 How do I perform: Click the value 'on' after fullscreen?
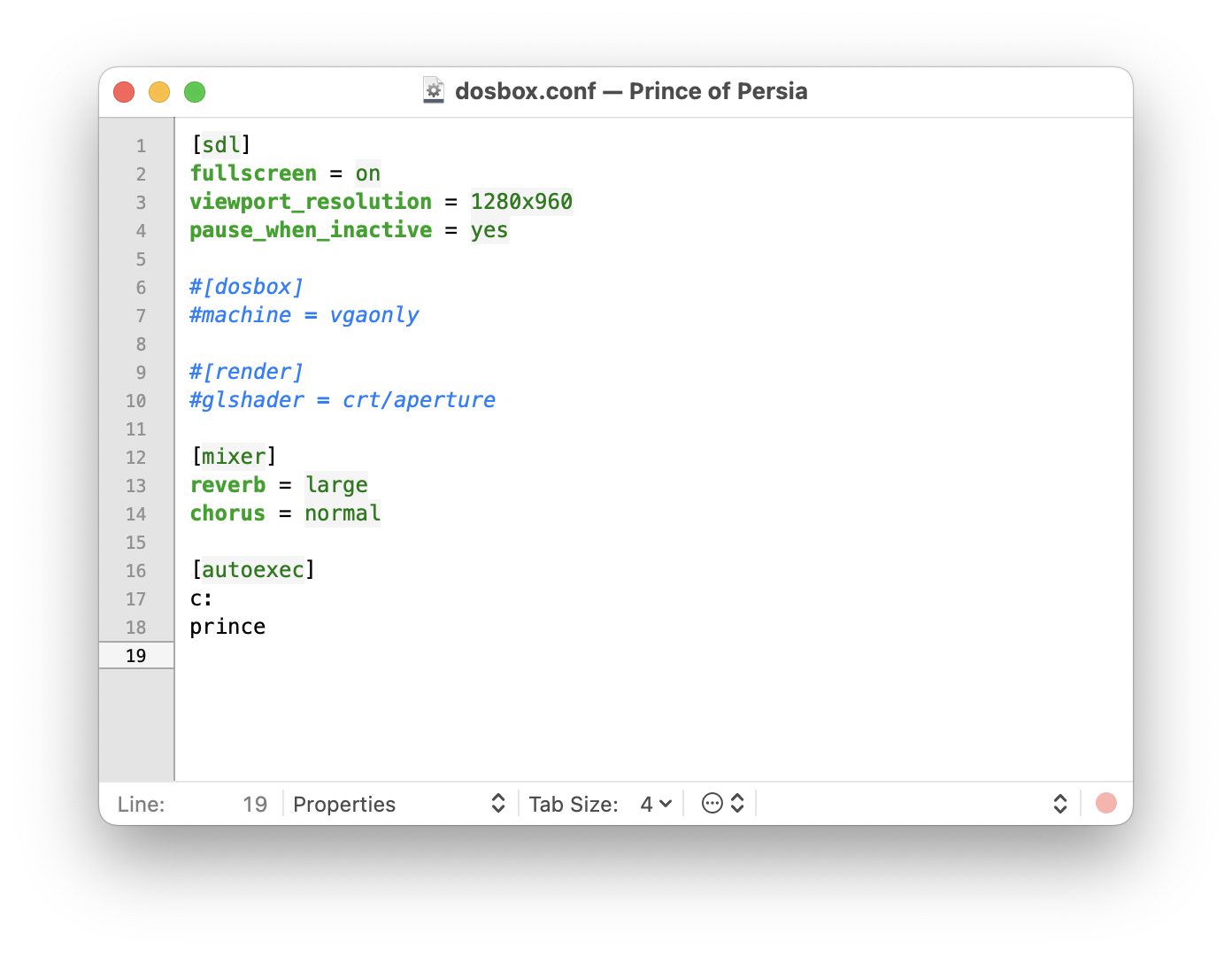(368, 173)
